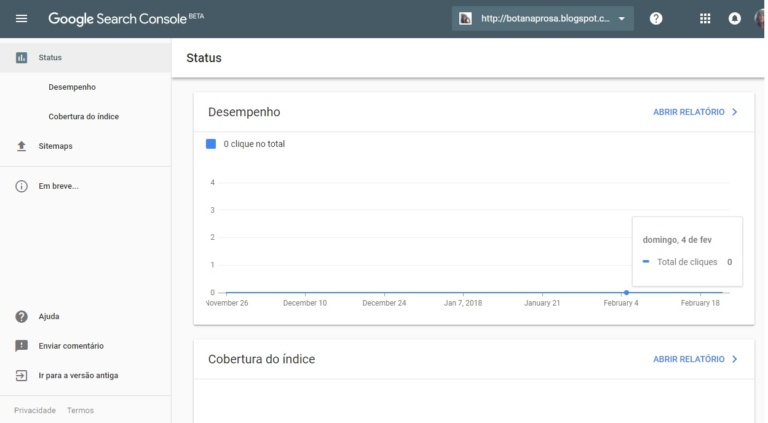Screen dimensions: 768x423
Task: Click the Sitemaps upload icon
Action: 21,146
